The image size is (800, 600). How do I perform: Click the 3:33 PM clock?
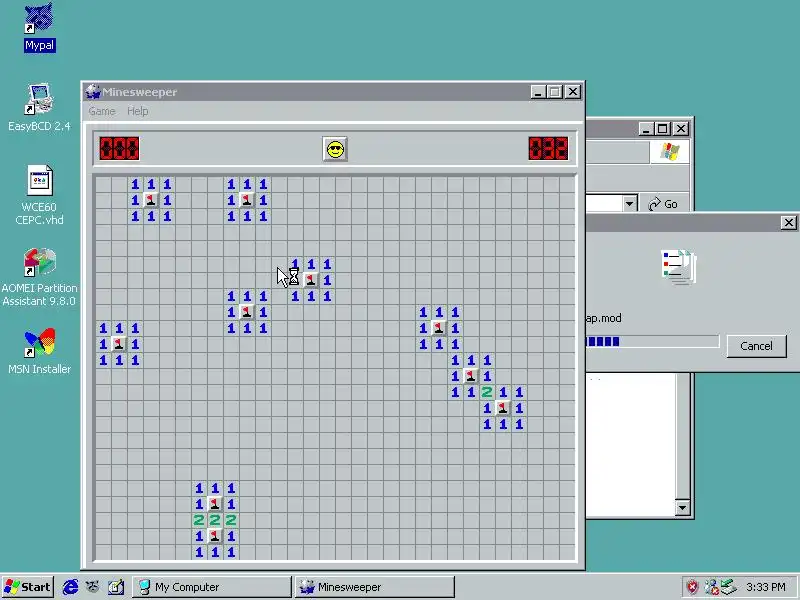[x=765, y=587]
